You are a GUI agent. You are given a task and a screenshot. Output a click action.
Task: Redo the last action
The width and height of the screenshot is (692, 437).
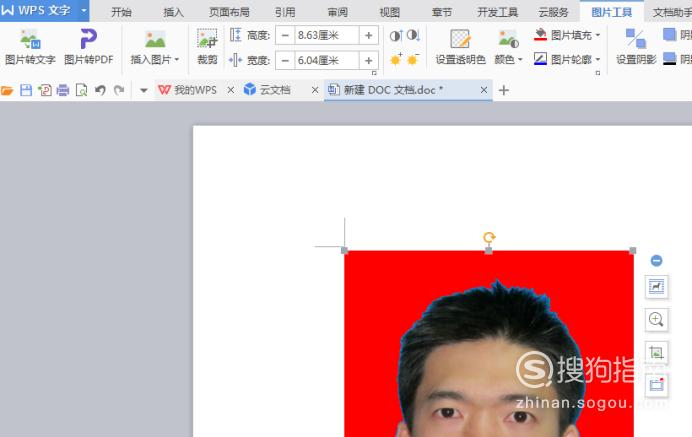(119, 90)
